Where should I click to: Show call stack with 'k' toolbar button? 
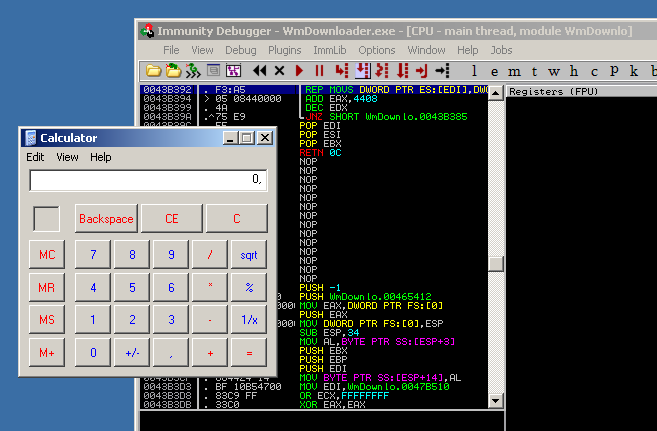click(x=634, y=71)
